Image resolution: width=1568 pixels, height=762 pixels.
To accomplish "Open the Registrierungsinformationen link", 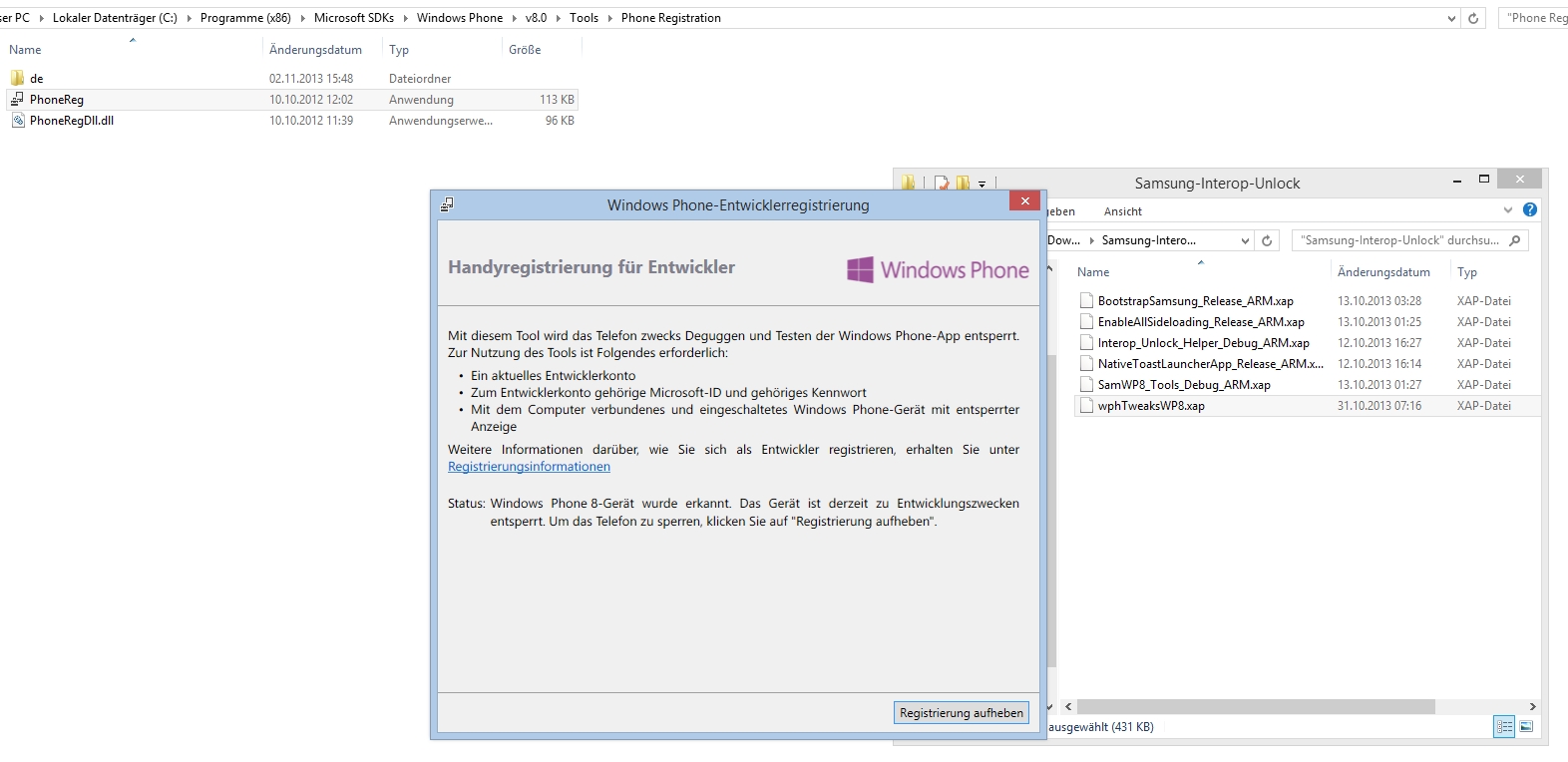I will [x=529, y=467].
